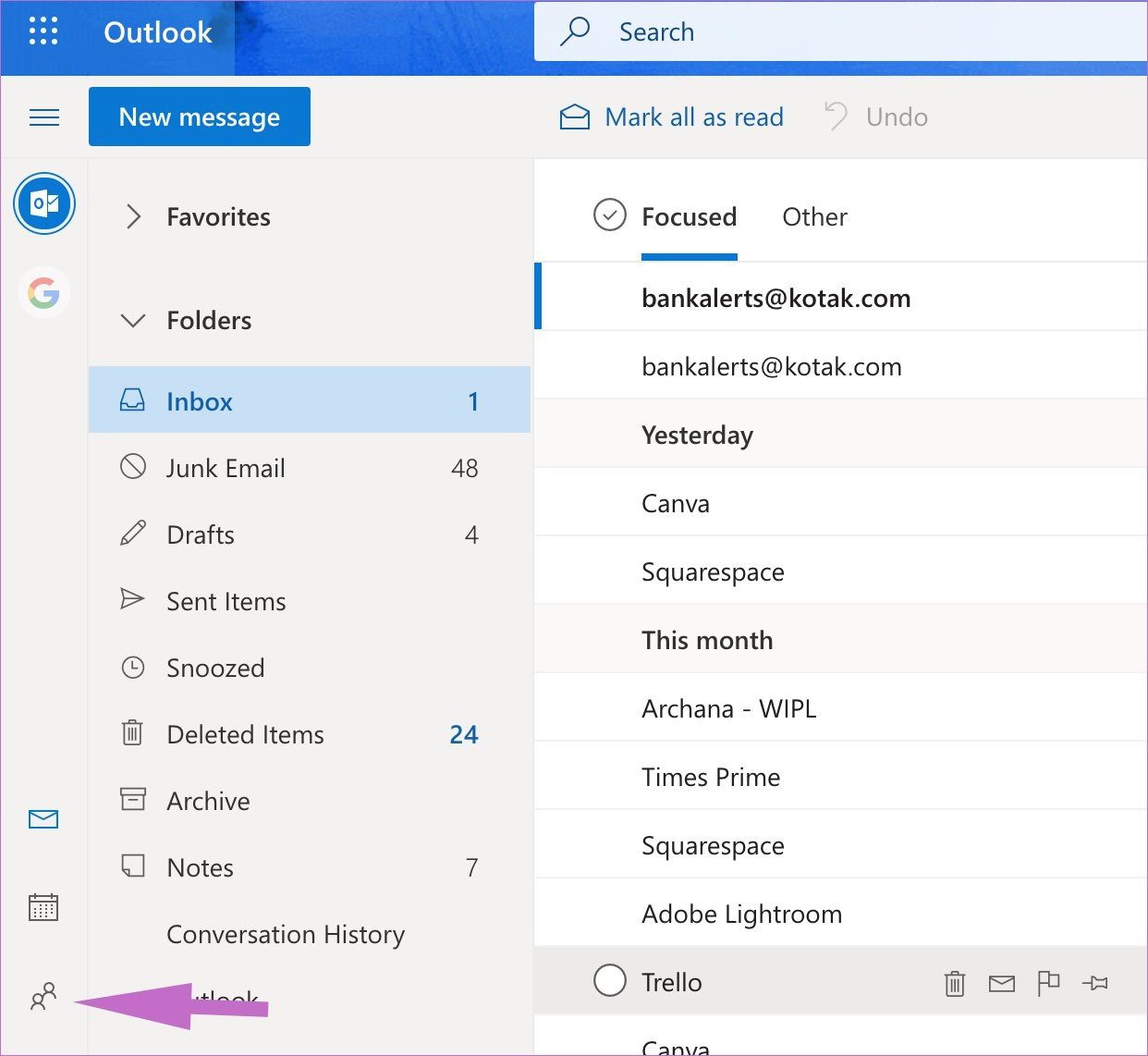The height and width of the screenshot is (1056, 1148).
Task: Select all messages with Focused checkmark circle
Action: [x=609, y=215]
